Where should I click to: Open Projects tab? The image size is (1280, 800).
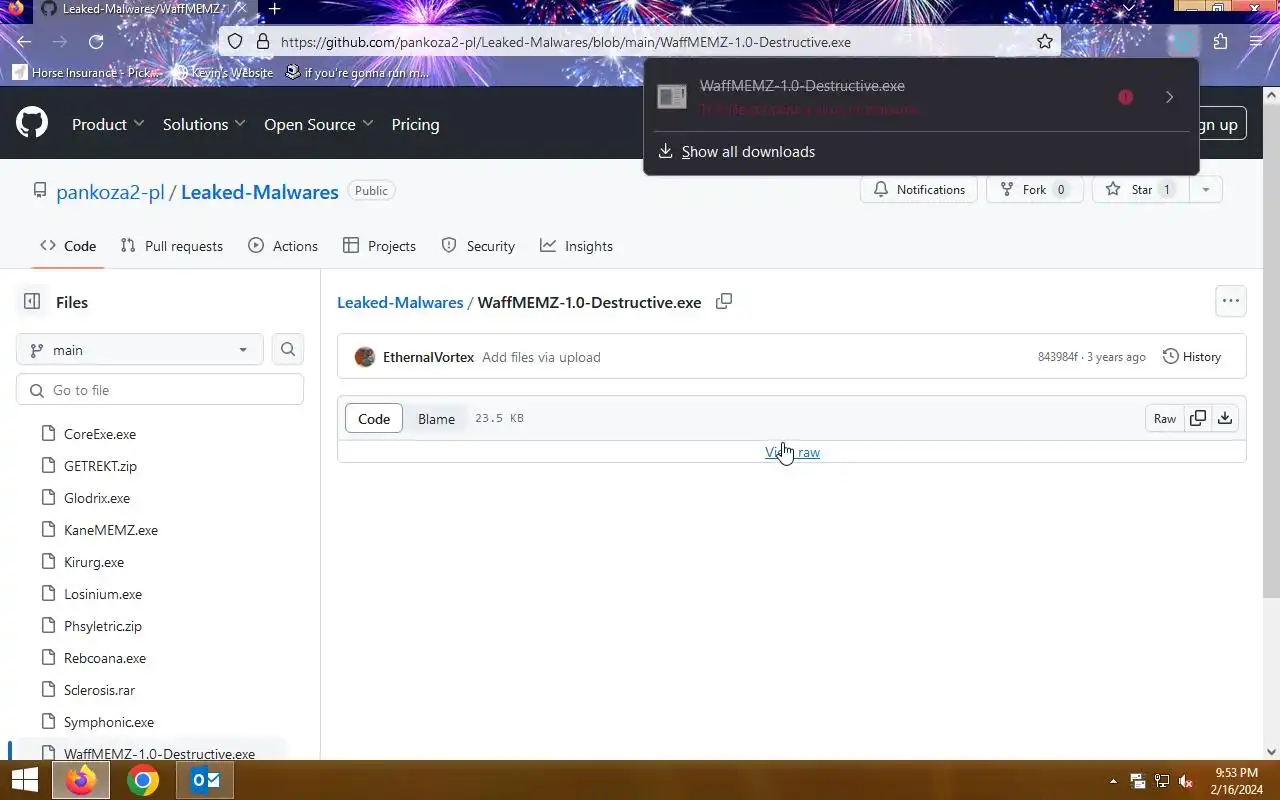pyautogui.click(x=379, y=246)
